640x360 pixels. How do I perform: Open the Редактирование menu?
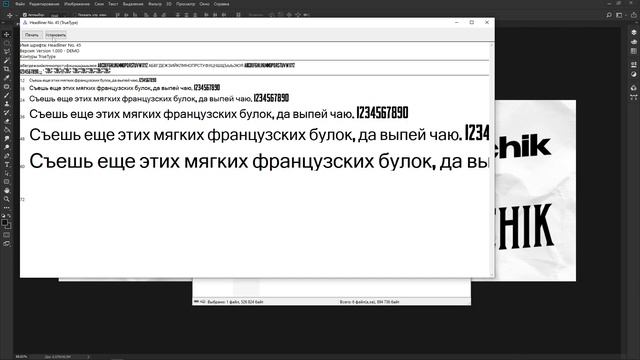click(44, 4)
